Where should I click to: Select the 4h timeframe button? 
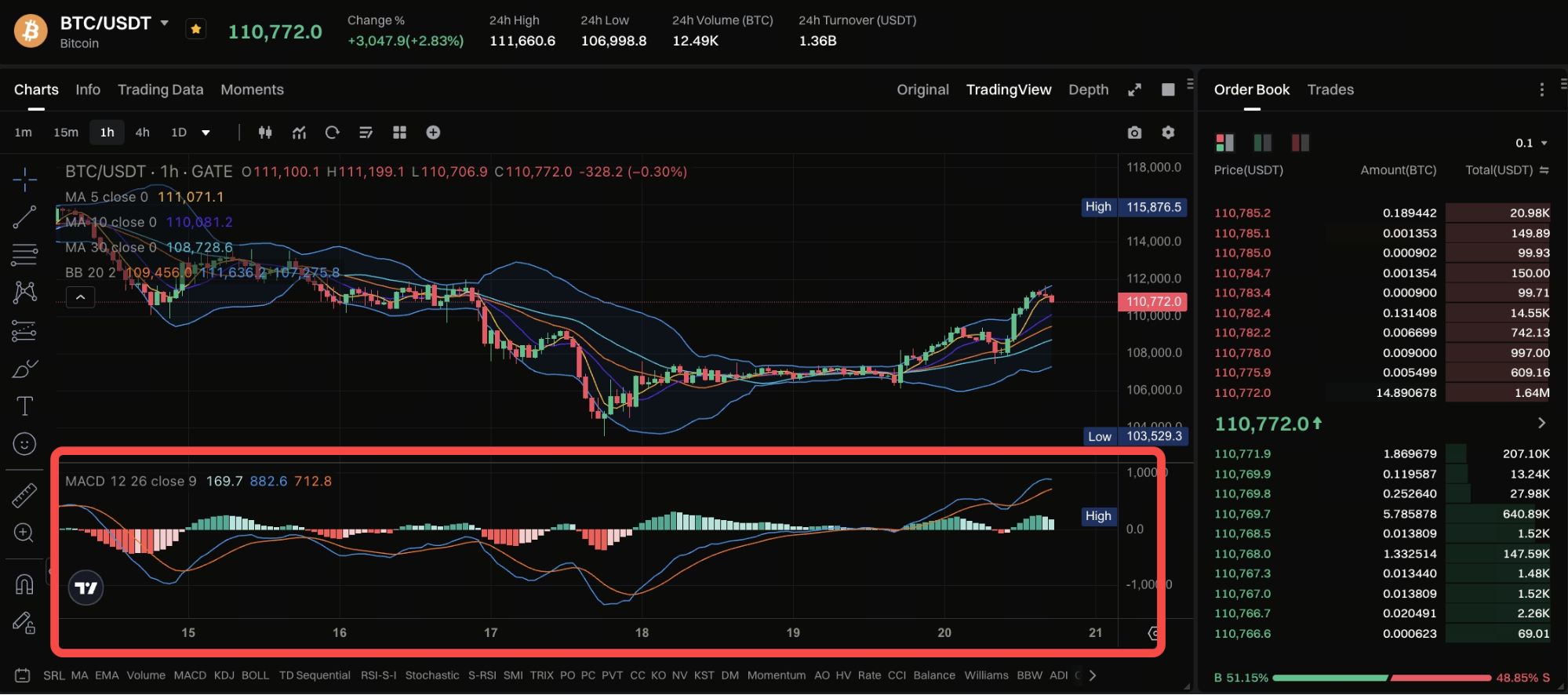click(x=142, y=133)
